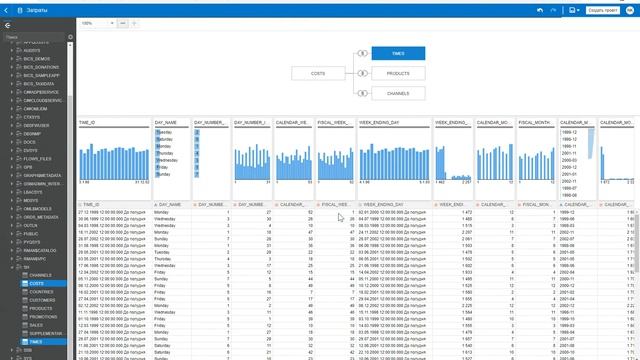Expand the BICS_DEMOS schema
The image size is (640, 360).
pyautogui.click(x=11, y=59)
